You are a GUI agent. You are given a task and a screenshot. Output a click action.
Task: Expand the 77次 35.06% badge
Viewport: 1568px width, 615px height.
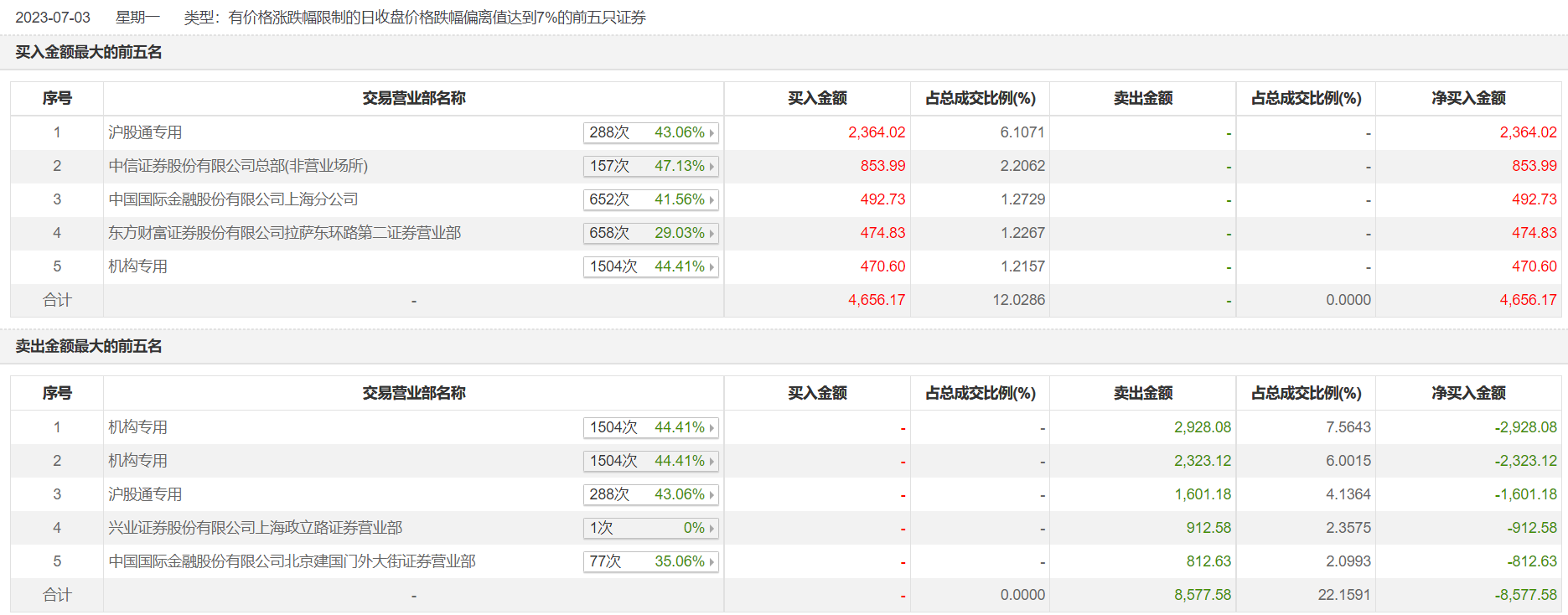tap(651, 561)
